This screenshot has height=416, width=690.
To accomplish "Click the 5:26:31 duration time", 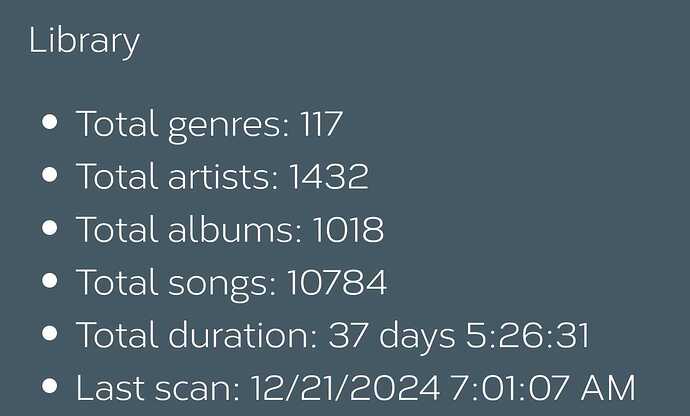I will [x=528, y=335].
